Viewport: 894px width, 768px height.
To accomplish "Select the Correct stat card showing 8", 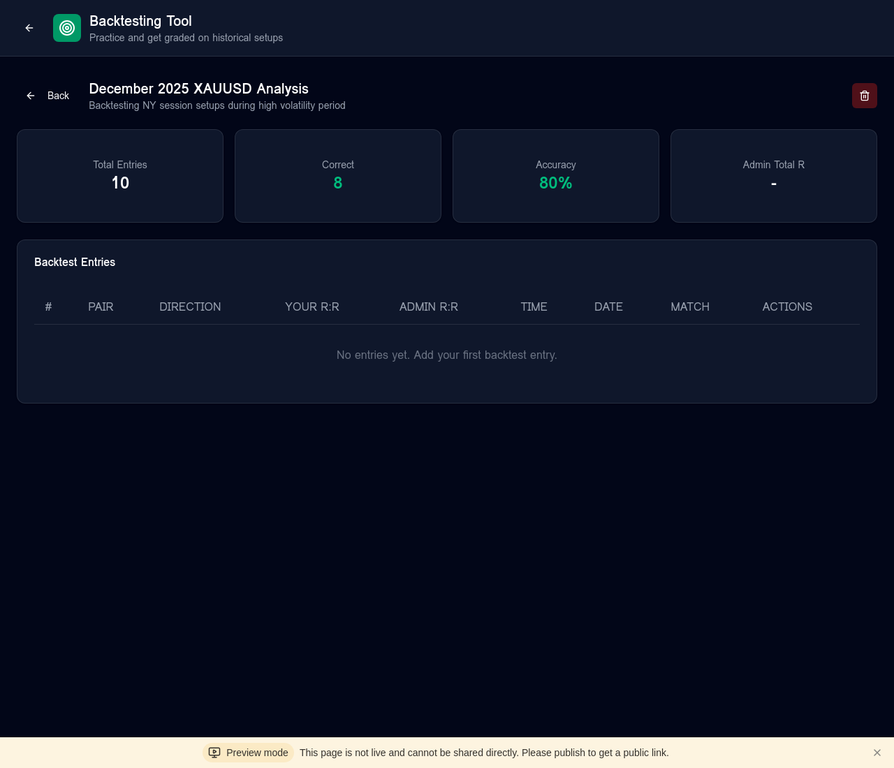I will click(x=338, y=176).
